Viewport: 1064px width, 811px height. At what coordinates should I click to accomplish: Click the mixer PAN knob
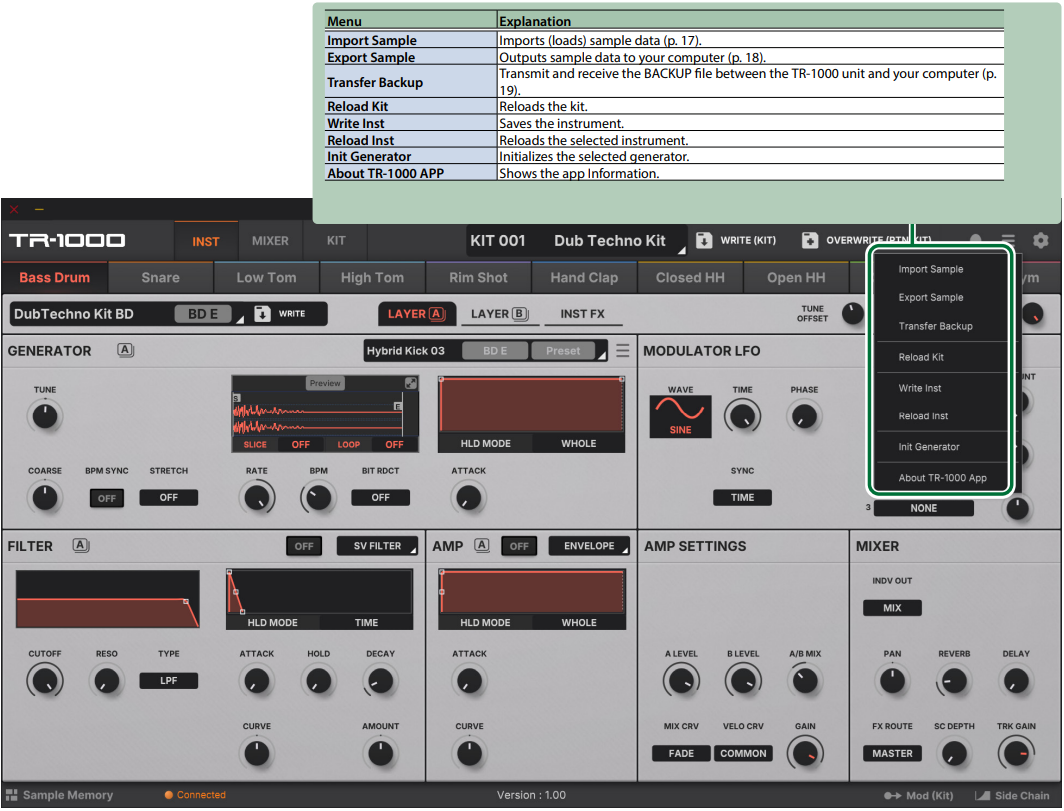(892, 681)
